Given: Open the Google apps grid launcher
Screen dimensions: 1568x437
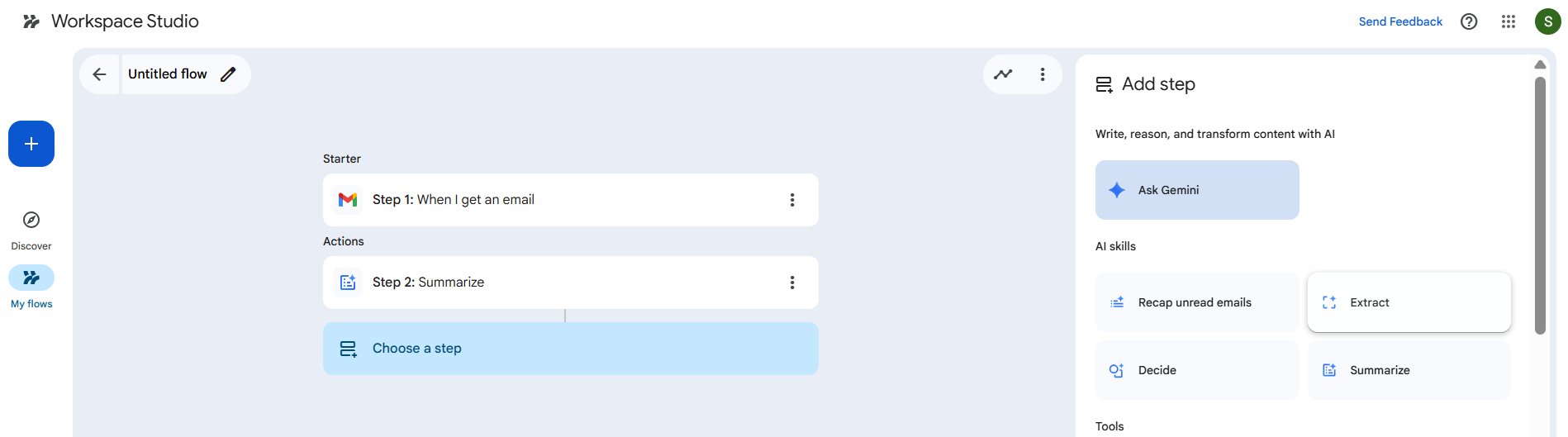Looking at the screenshot, I should click(1509, 21).
